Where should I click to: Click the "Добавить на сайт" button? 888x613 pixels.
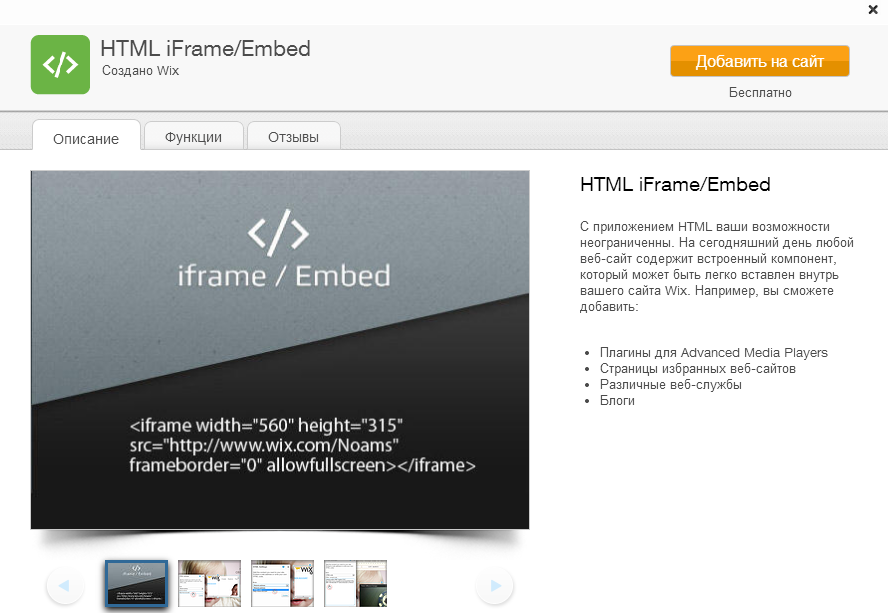(759, 61)
